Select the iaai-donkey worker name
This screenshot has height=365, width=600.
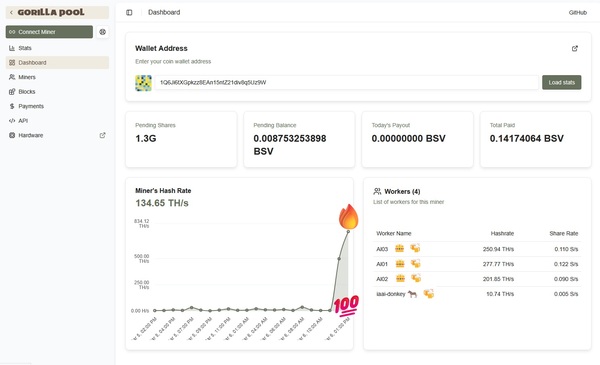(391, 294)
